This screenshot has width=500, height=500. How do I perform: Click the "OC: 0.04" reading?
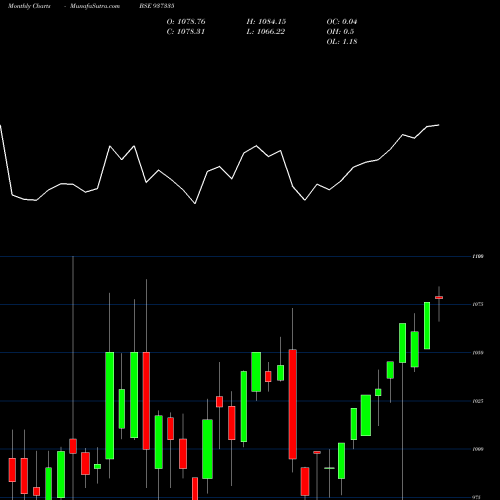click(x=342, y=22)
